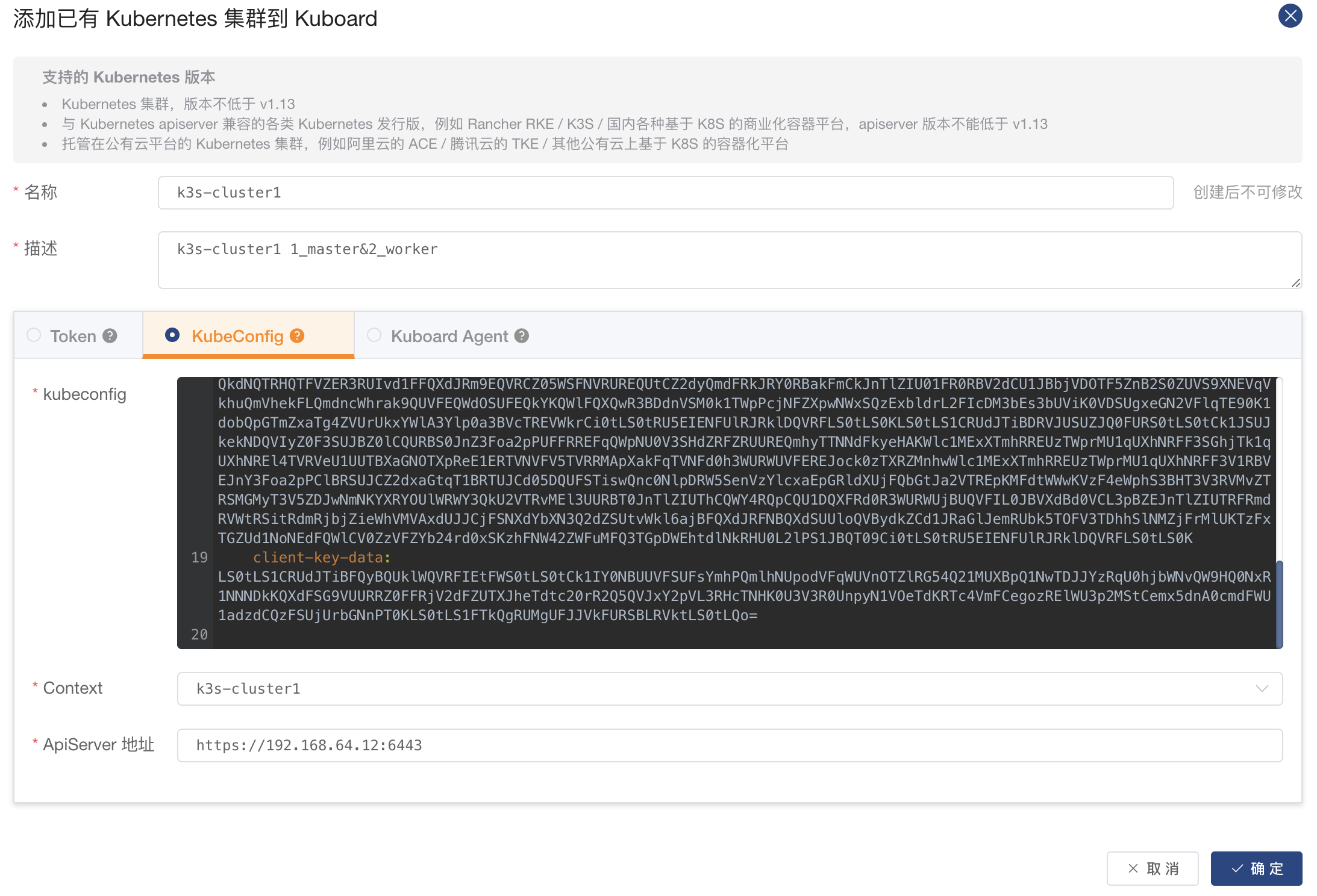Click the 描述 textarea resize handle

point(1296,282)
